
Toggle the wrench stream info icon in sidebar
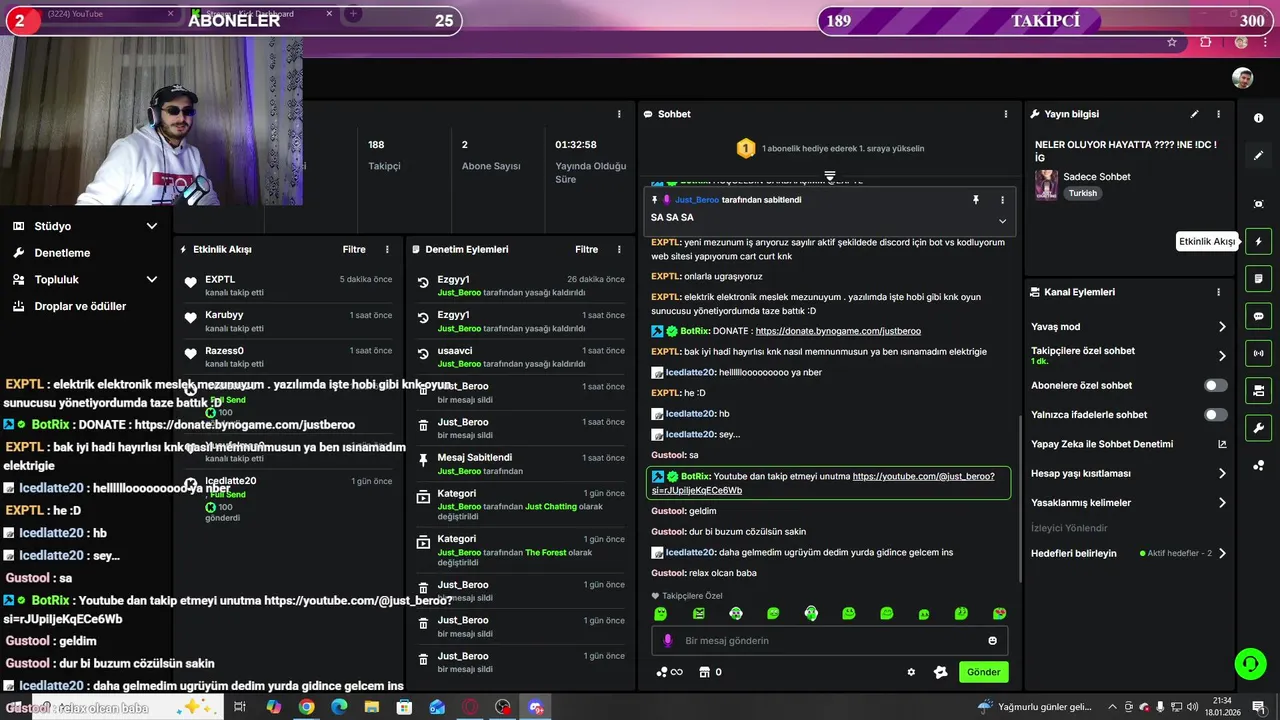(x=1258, y=428)
